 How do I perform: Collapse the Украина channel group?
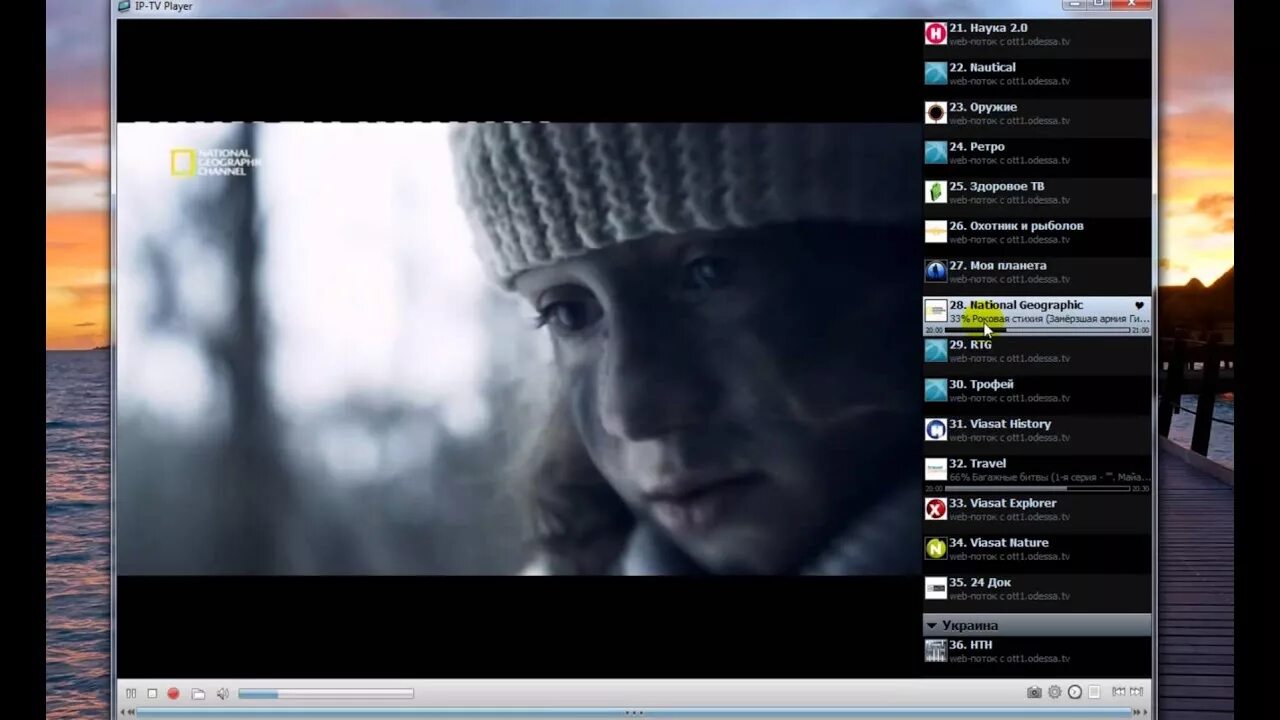pyautogui.click(x=931, y=626)
